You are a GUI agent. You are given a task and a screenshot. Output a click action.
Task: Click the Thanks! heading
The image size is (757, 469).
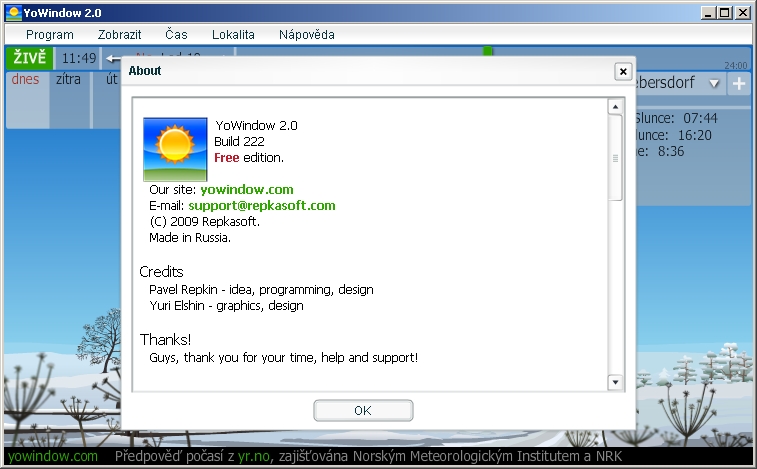pos(166,340)
